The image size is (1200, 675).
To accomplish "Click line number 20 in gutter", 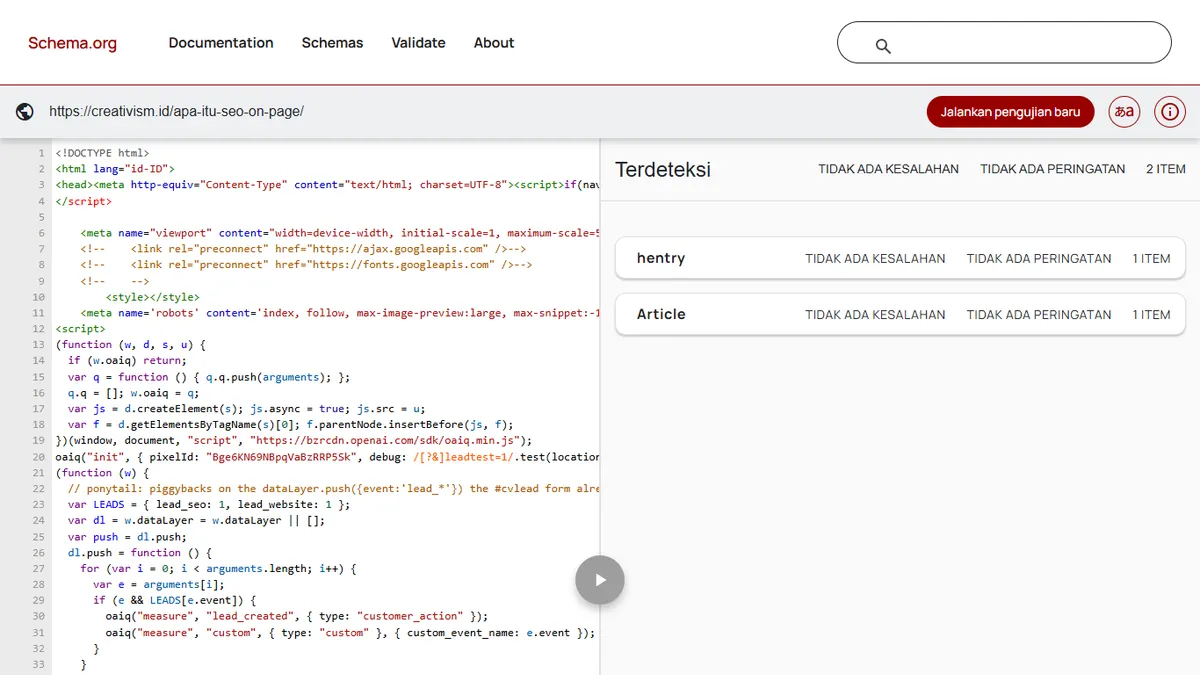I will coord(38,456).
